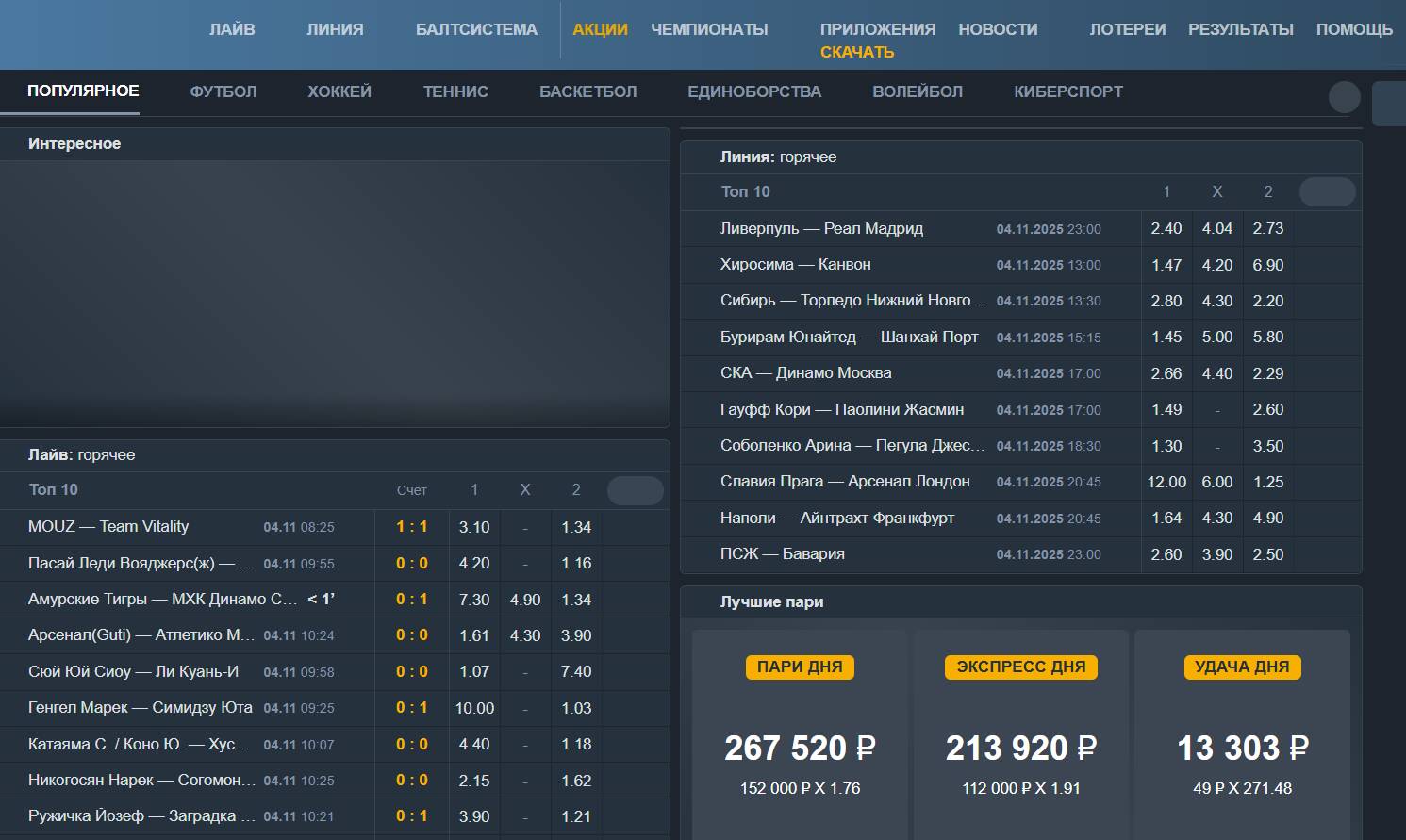Click the Пари дня badge
Image resolution: width=1406 pixels, height=840 pixels.
click(799, 667)
